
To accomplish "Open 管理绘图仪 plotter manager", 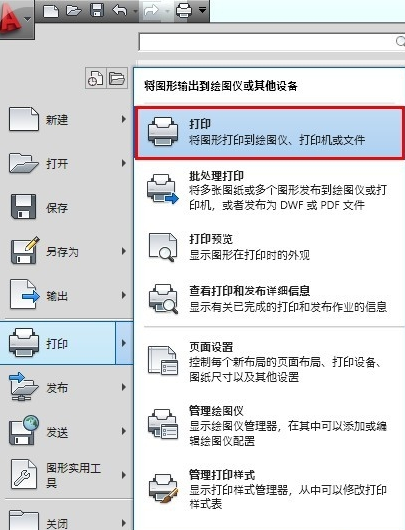I will (x=269, y=426).
